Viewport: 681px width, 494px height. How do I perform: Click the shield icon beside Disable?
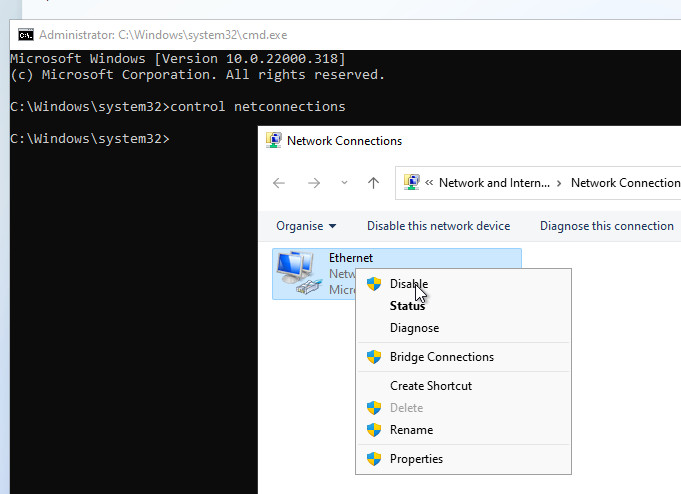pos(374,284)
